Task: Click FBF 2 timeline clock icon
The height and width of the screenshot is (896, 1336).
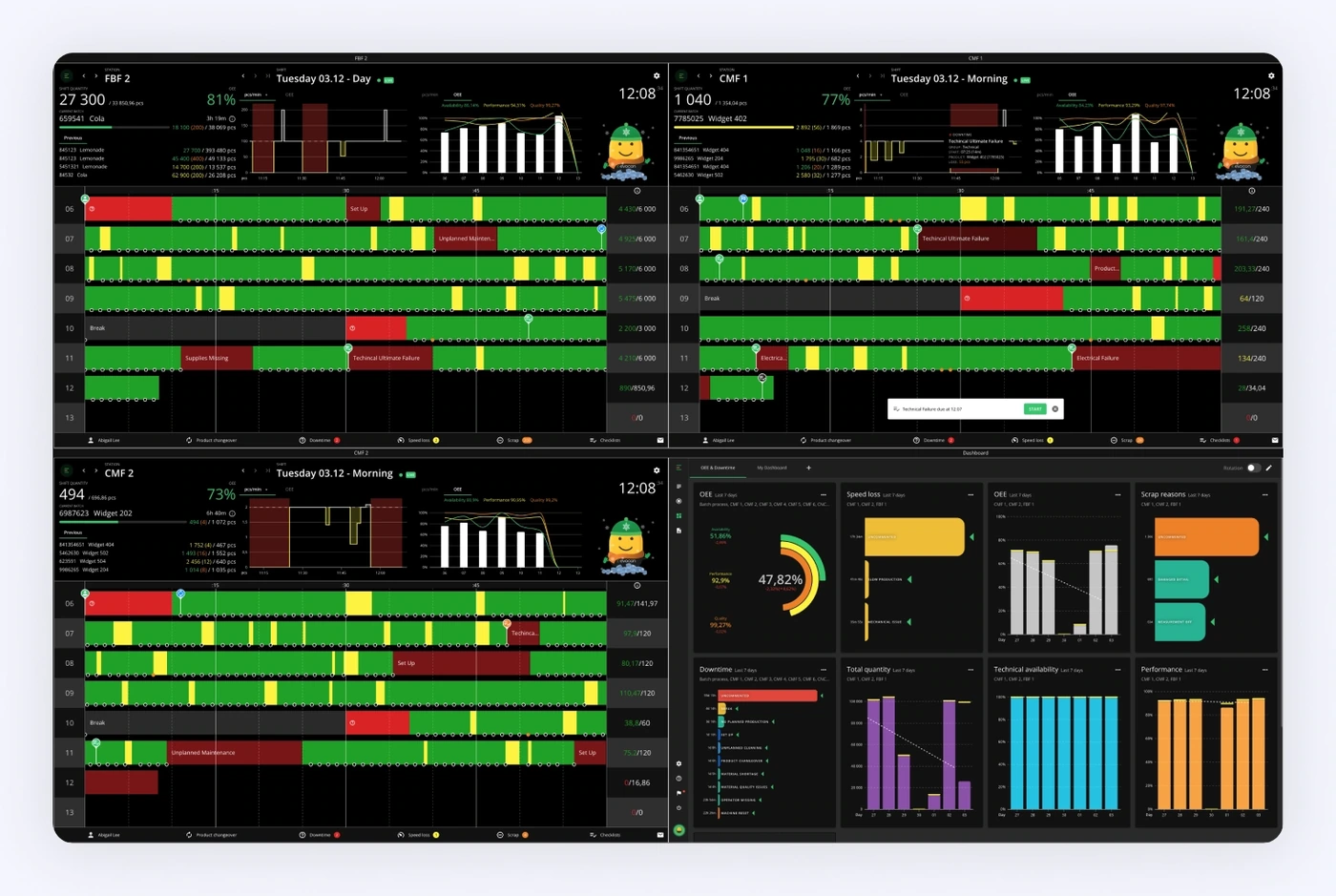Action: 637,191
